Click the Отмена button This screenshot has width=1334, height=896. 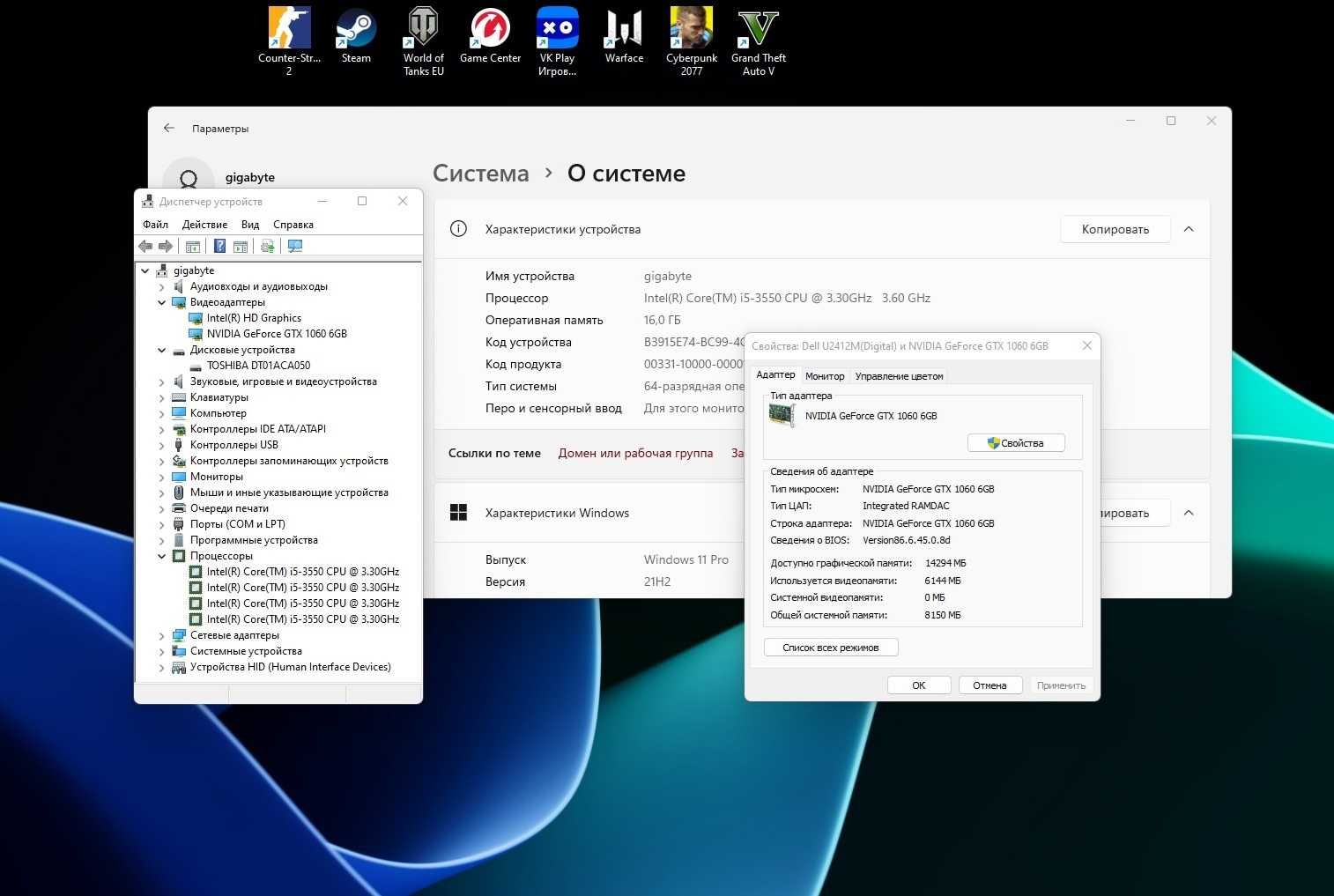[989, 685]
